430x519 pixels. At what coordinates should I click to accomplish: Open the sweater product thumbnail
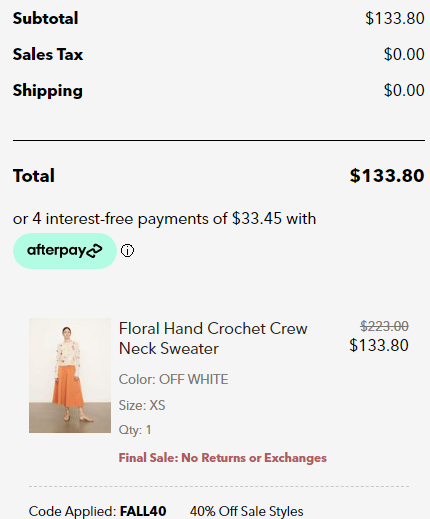pyautogui.click(x=70, y=375)
